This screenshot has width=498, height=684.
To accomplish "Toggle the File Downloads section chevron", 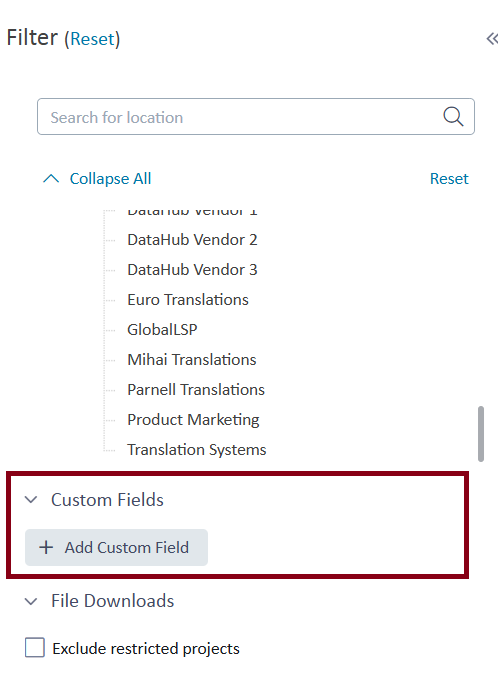I will tap(31, 601).
